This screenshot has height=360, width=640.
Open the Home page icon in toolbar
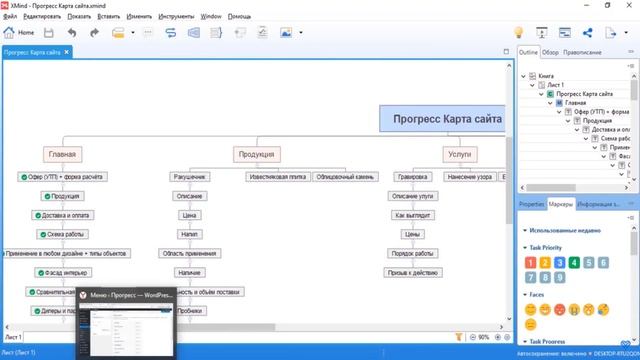[9, 33]
